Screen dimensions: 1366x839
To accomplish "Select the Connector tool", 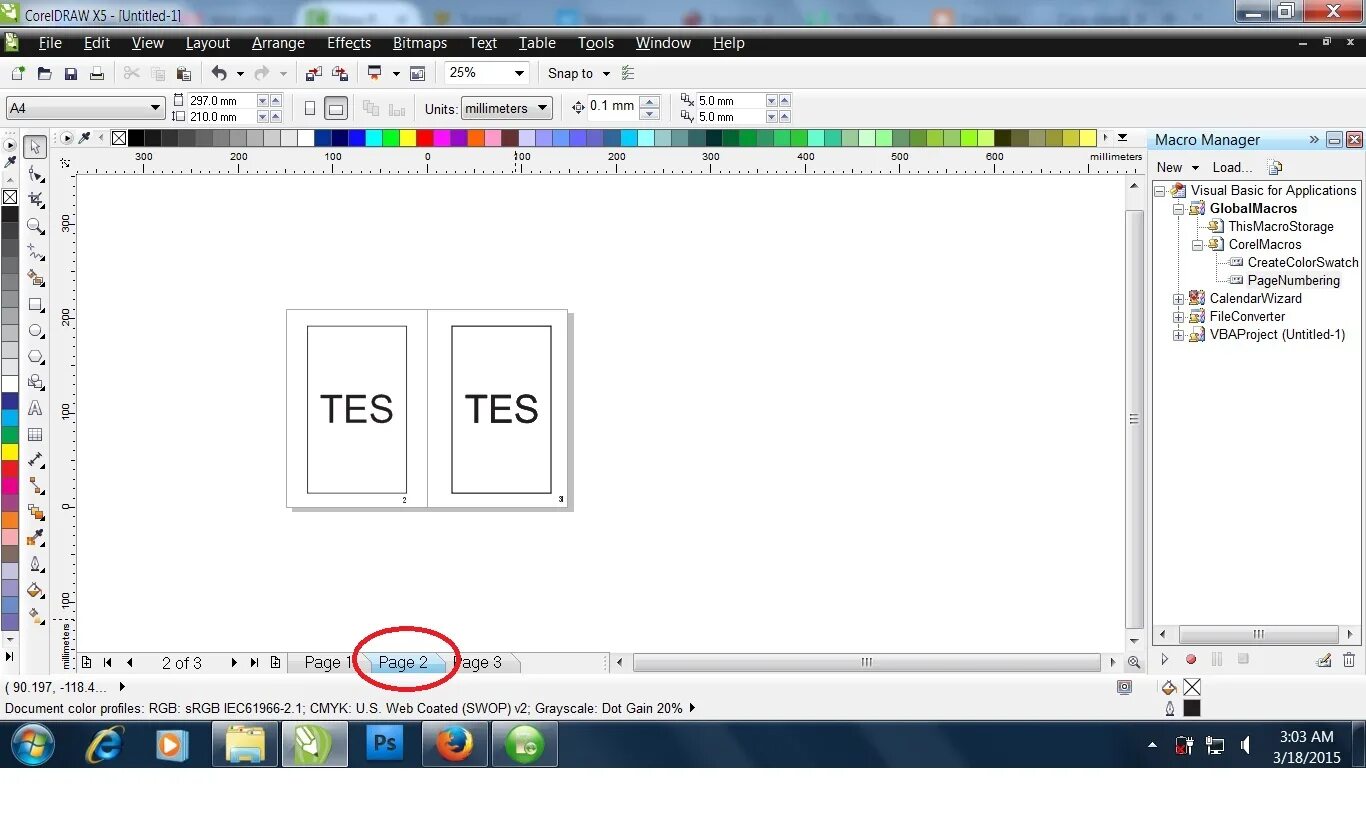I will pyautogui.click(x=35, y=486).
